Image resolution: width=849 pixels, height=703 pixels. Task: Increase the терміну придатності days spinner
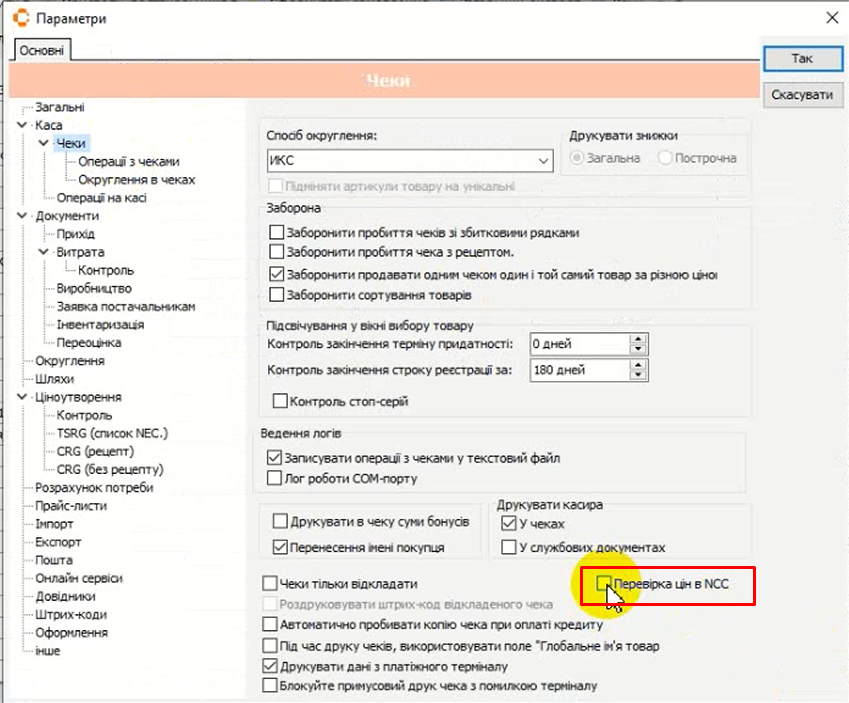(639, 339)
